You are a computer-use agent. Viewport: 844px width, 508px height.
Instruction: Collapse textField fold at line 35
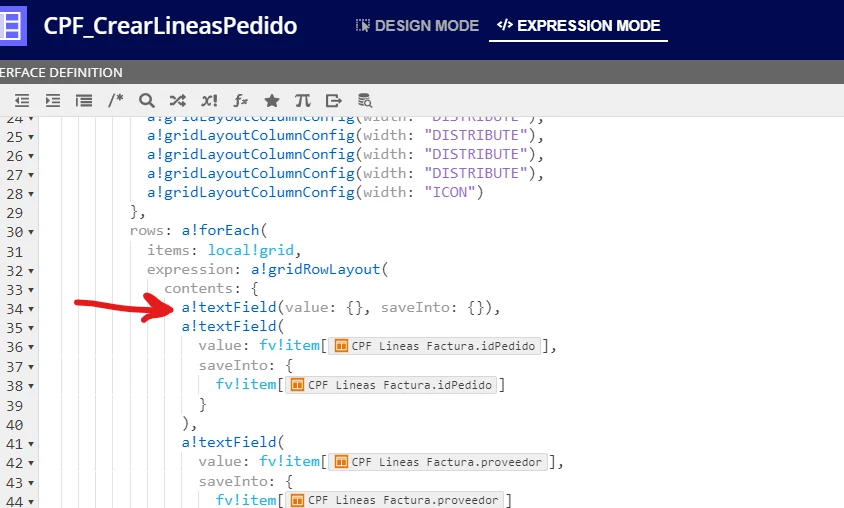click(x=31, y=328)
